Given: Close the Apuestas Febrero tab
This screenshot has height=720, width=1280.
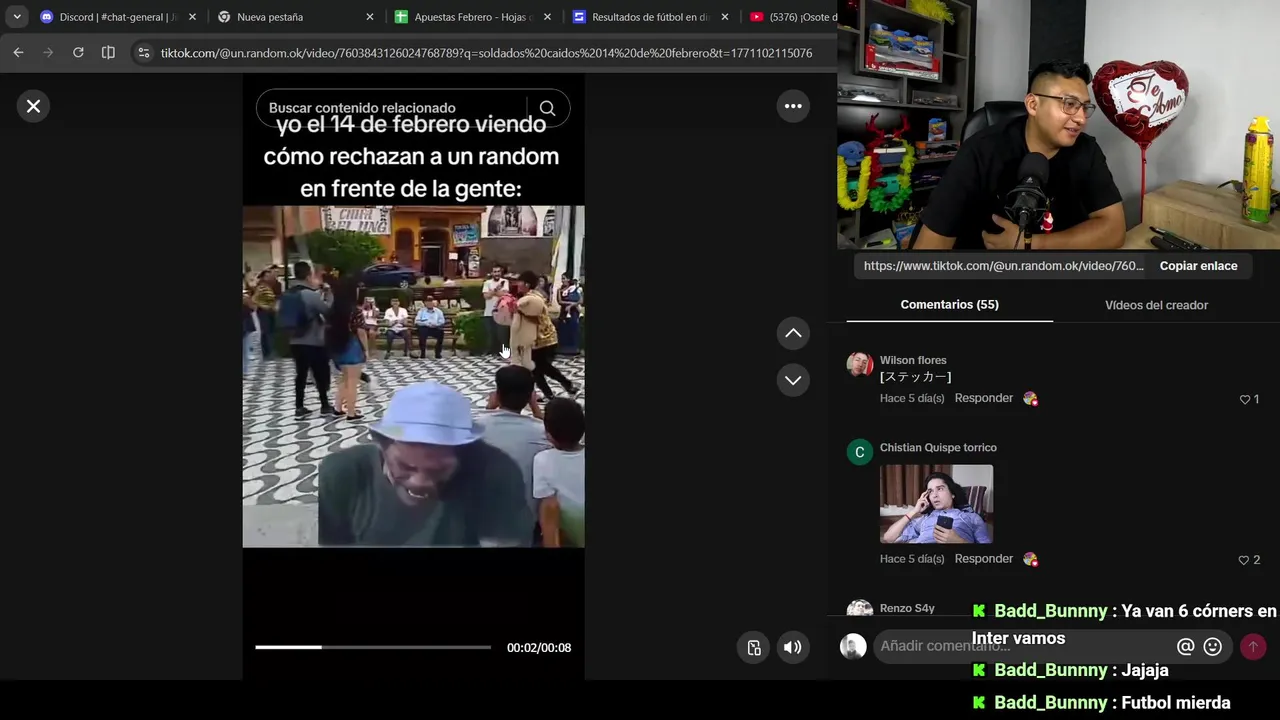Looking at the screenshot, I should click(x=547, y=17).
